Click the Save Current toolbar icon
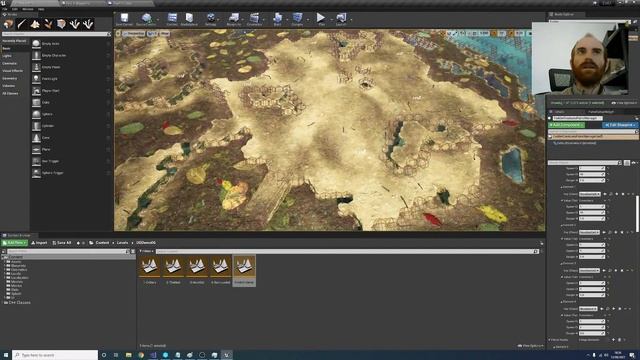The height and width of the screenshot is (360, 640). coord(124,18)
